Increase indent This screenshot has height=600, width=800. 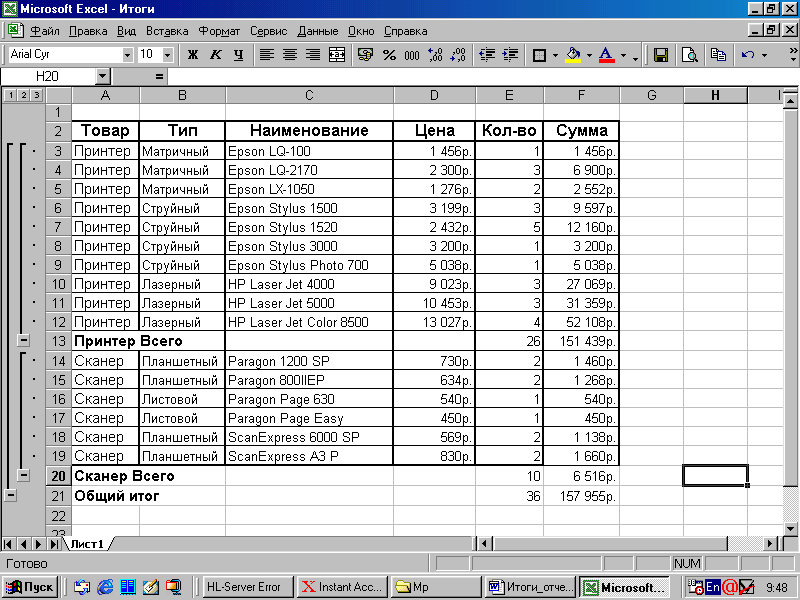[x=510, y=55]
